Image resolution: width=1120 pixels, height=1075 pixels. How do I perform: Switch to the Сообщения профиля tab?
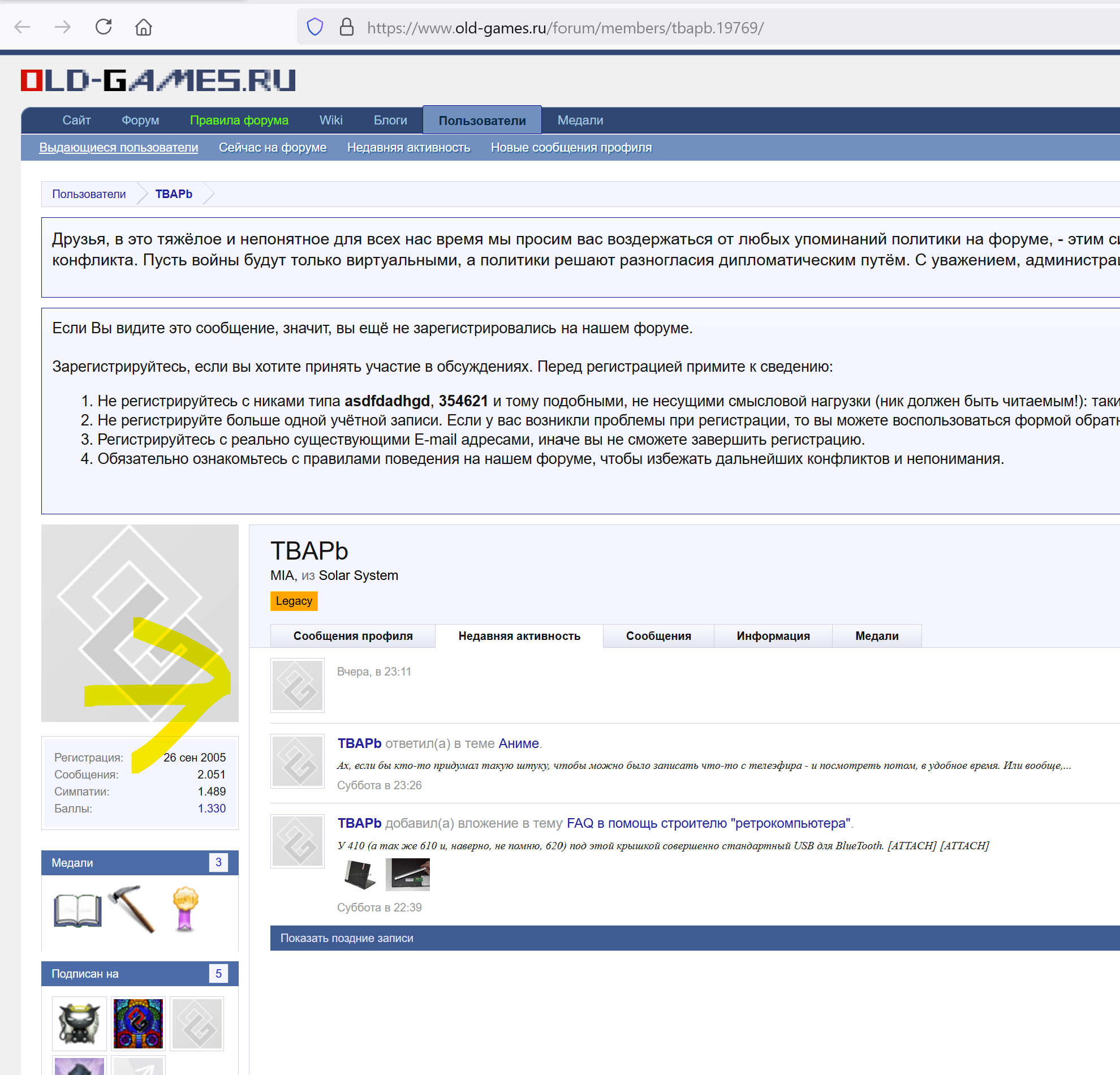click(x=352, y=635)
